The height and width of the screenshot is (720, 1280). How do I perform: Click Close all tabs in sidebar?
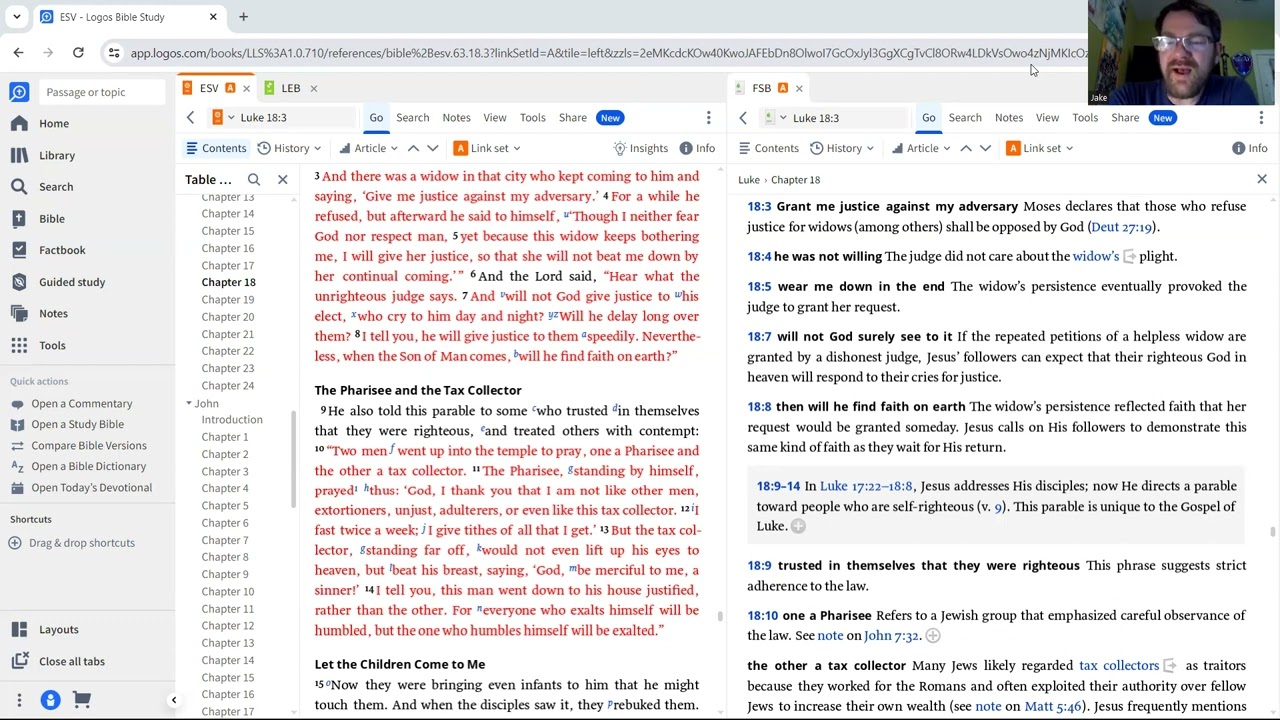[x=71, y=661]
